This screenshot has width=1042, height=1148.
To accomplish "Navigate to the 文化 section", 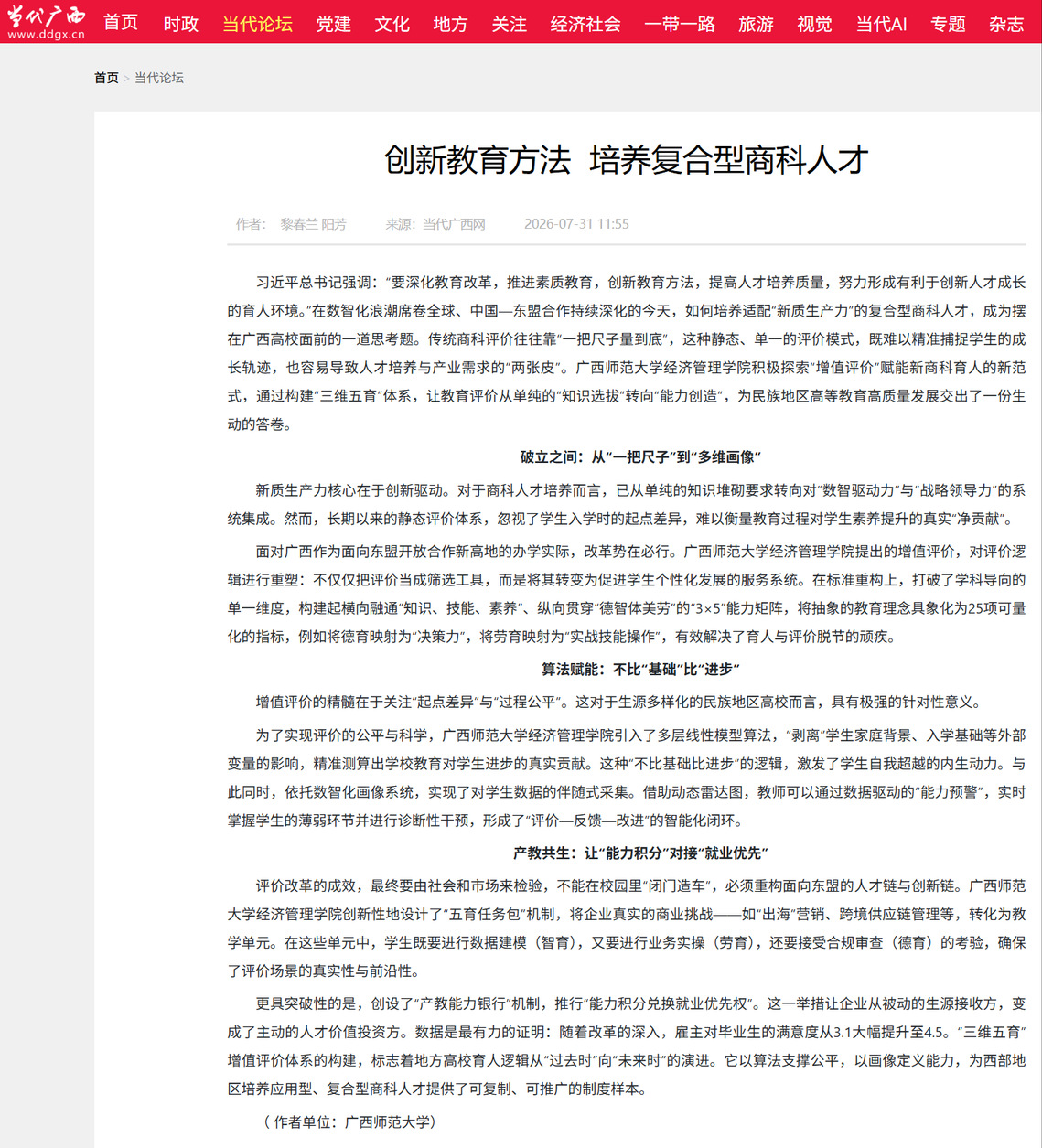I will tap(392, 24).
